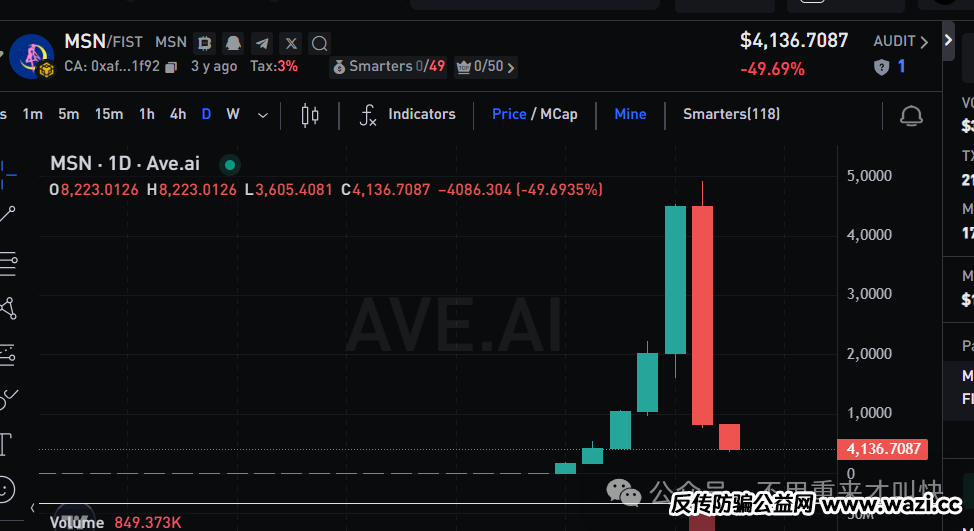Open the chart candlestick style icon
The height and width of the screenshot is (531, 974).
click(310, 115)
